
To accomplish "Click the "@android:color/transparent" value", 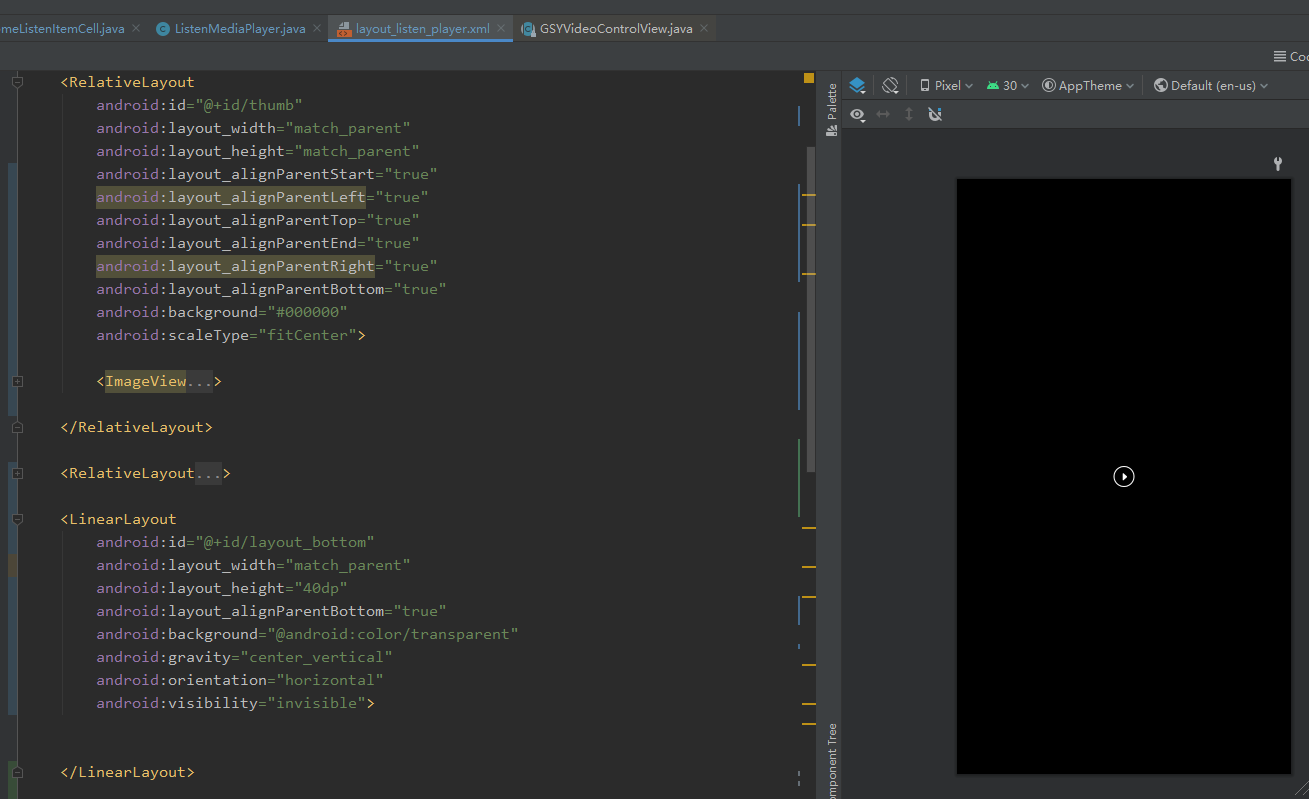I will pyautogui.click(x=393, y=634).
